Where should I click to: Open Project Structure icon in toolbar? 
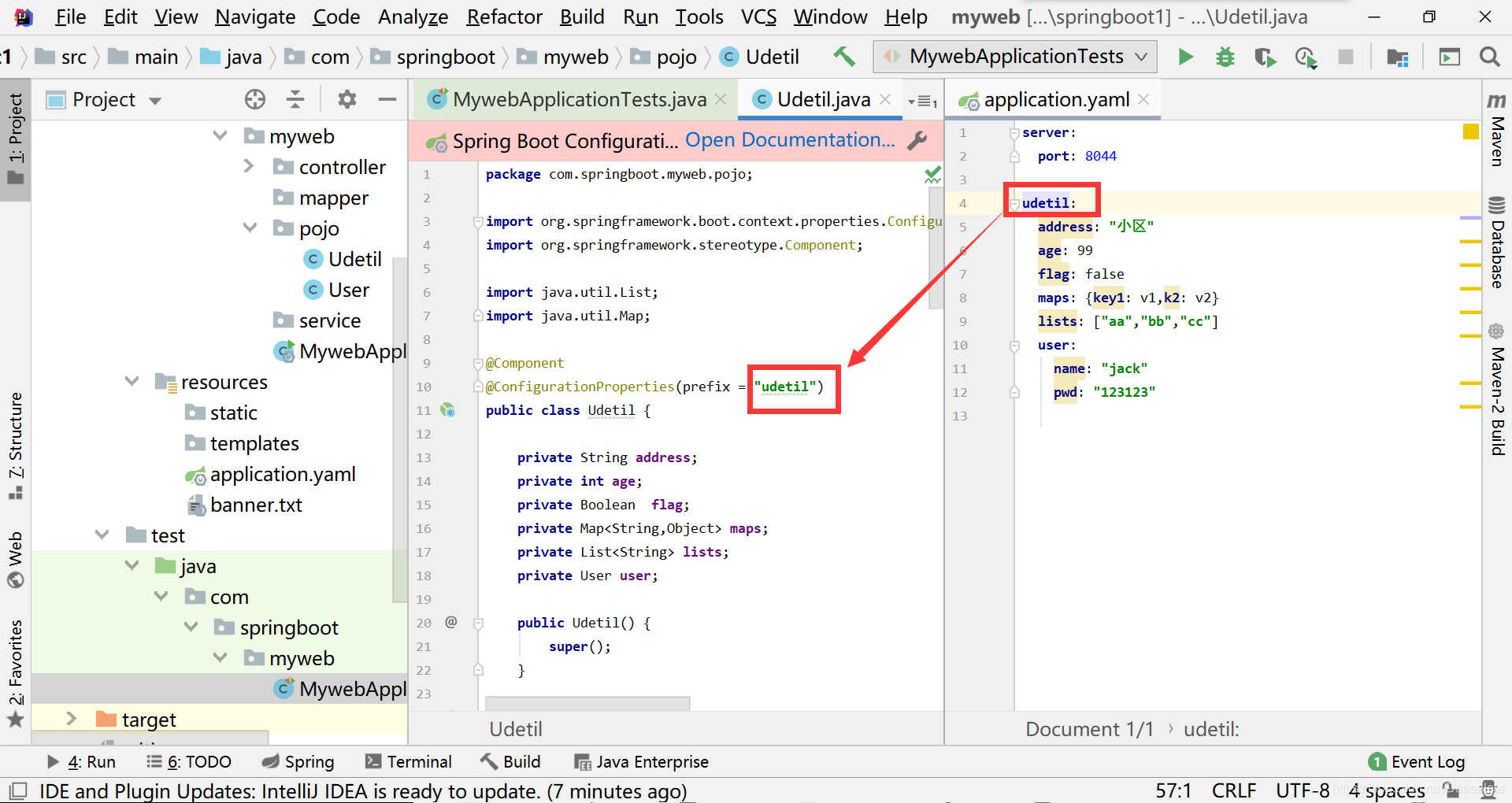[1398, 57]
